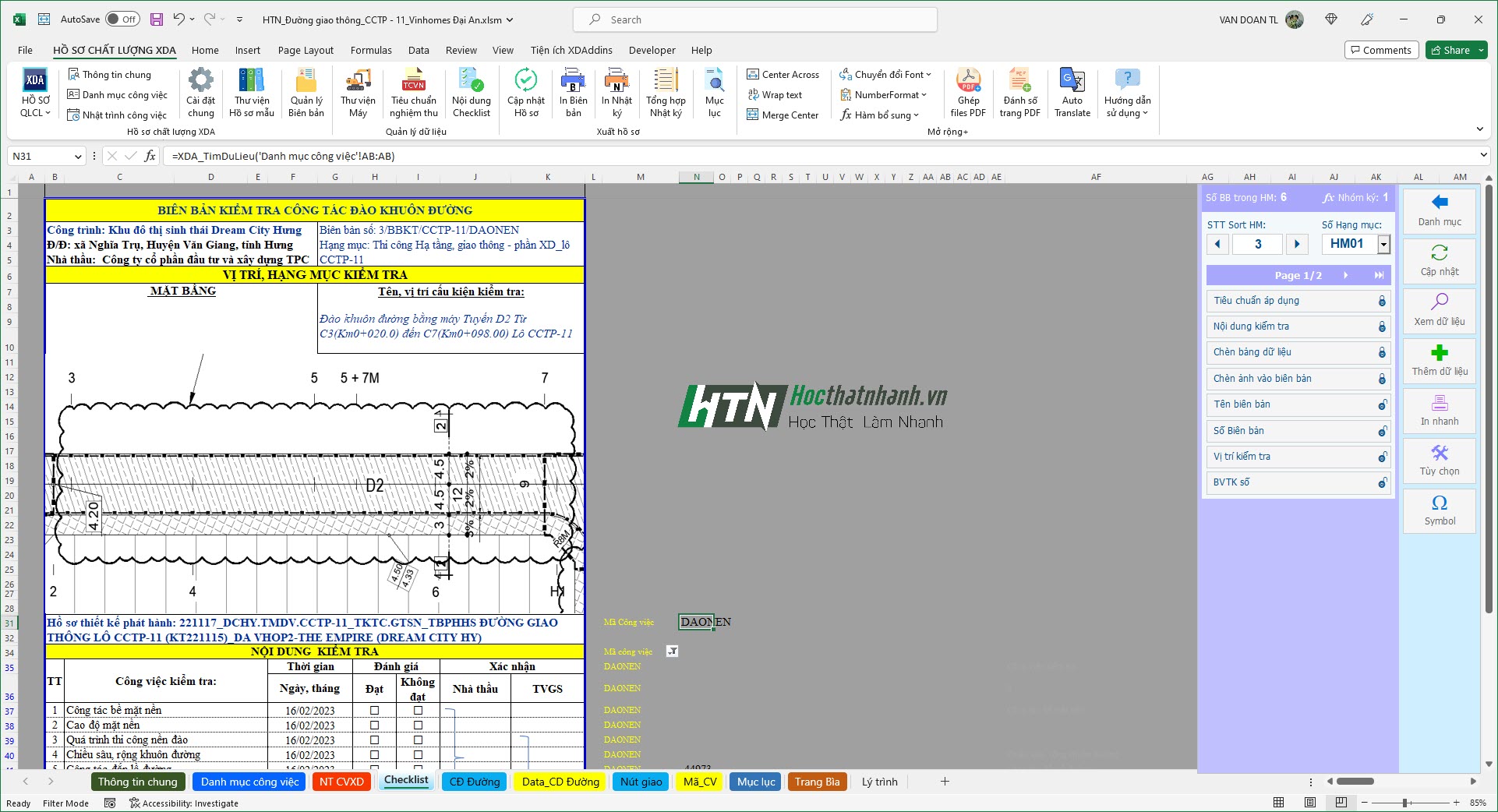Select the Tiêu chuẩn nghiệm thu TCVN icon

tap(414, 92)
